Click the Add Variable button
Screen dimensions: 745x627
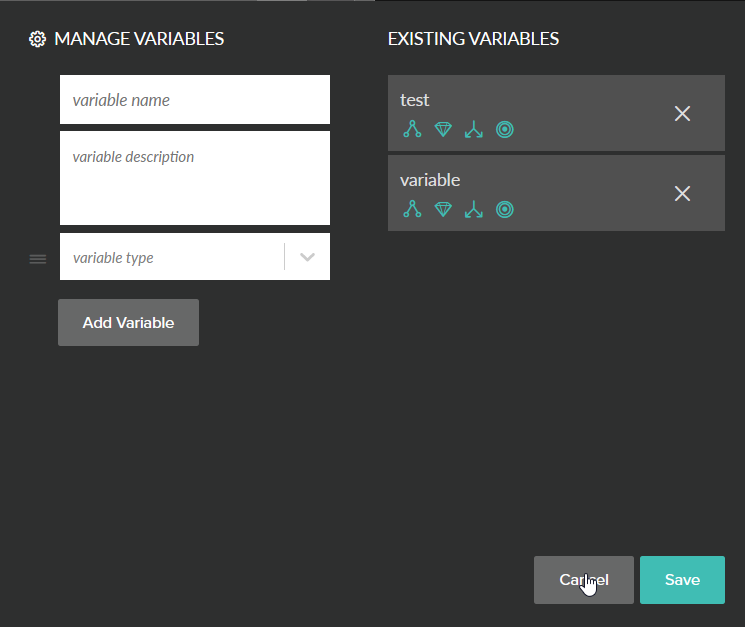(x=128, y=323)
